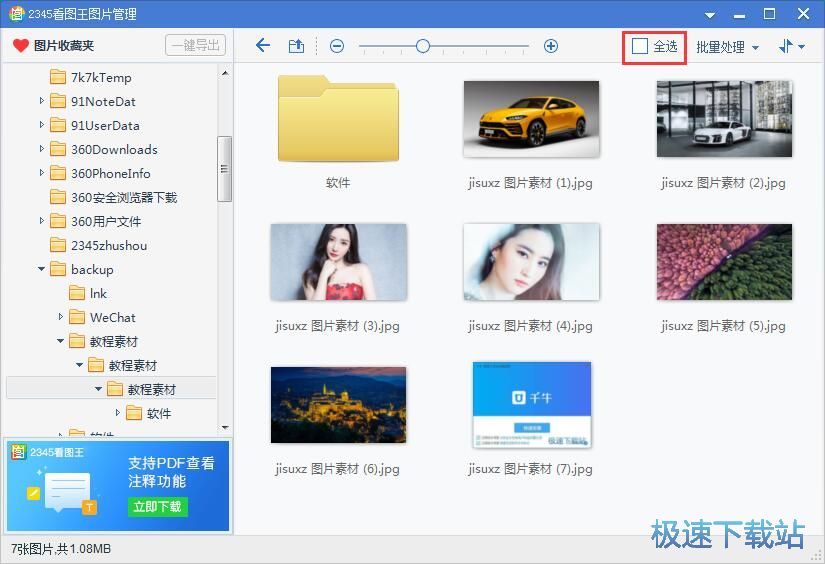Select night castle image (6) thumbnail
The width and height of the screenshot is (825, 564).
[338, 405]
